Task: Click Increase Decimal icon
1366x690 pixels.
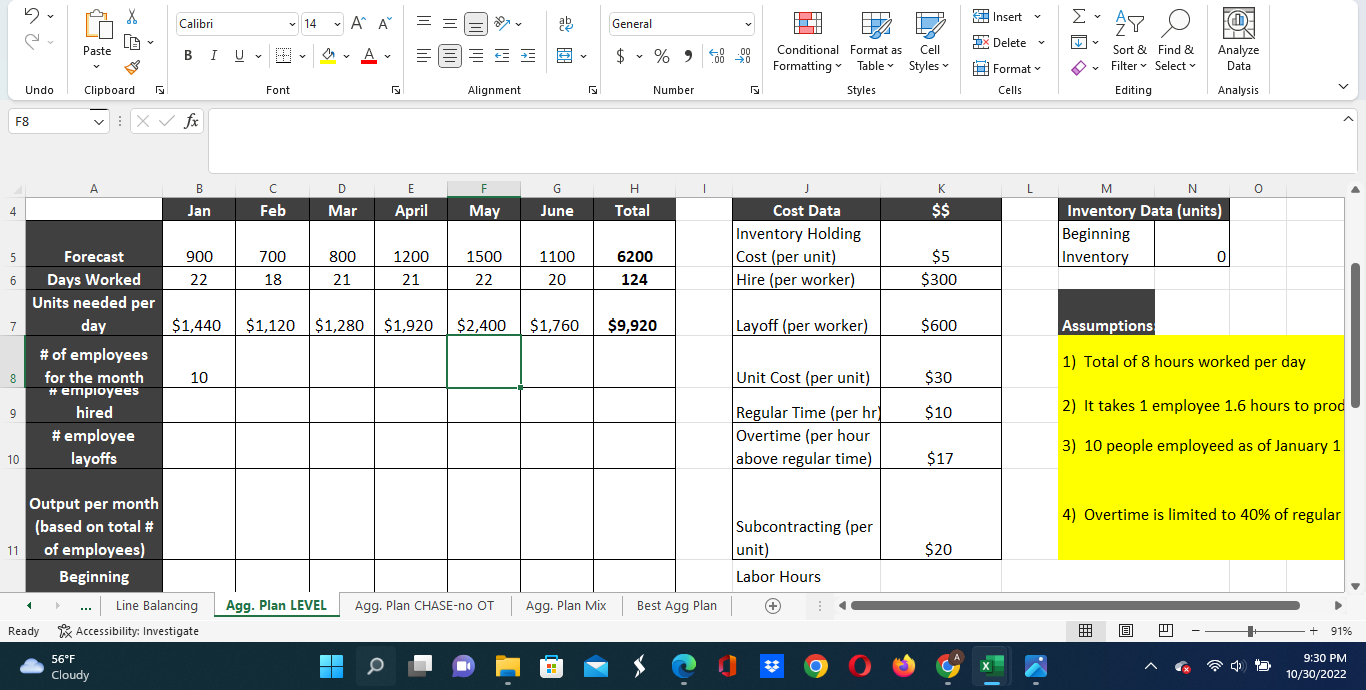Action: point(717,55)
